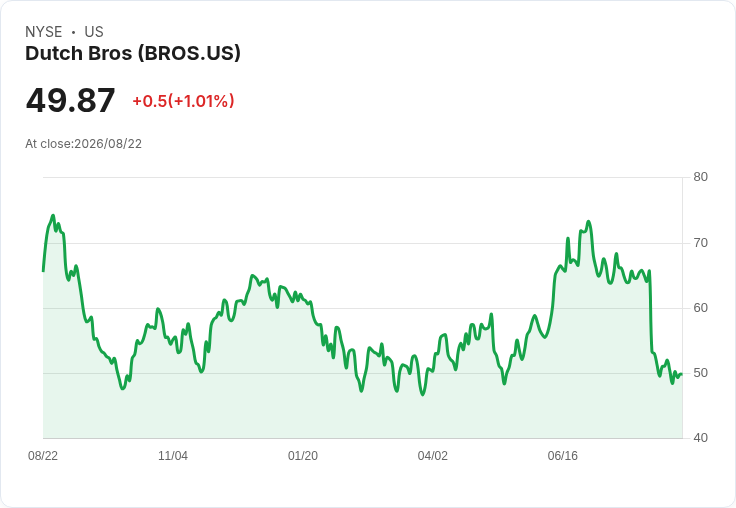Click the chart's highest peak near 08/22
Viewport: 736px width, 508px height.
tap(53, 216)
